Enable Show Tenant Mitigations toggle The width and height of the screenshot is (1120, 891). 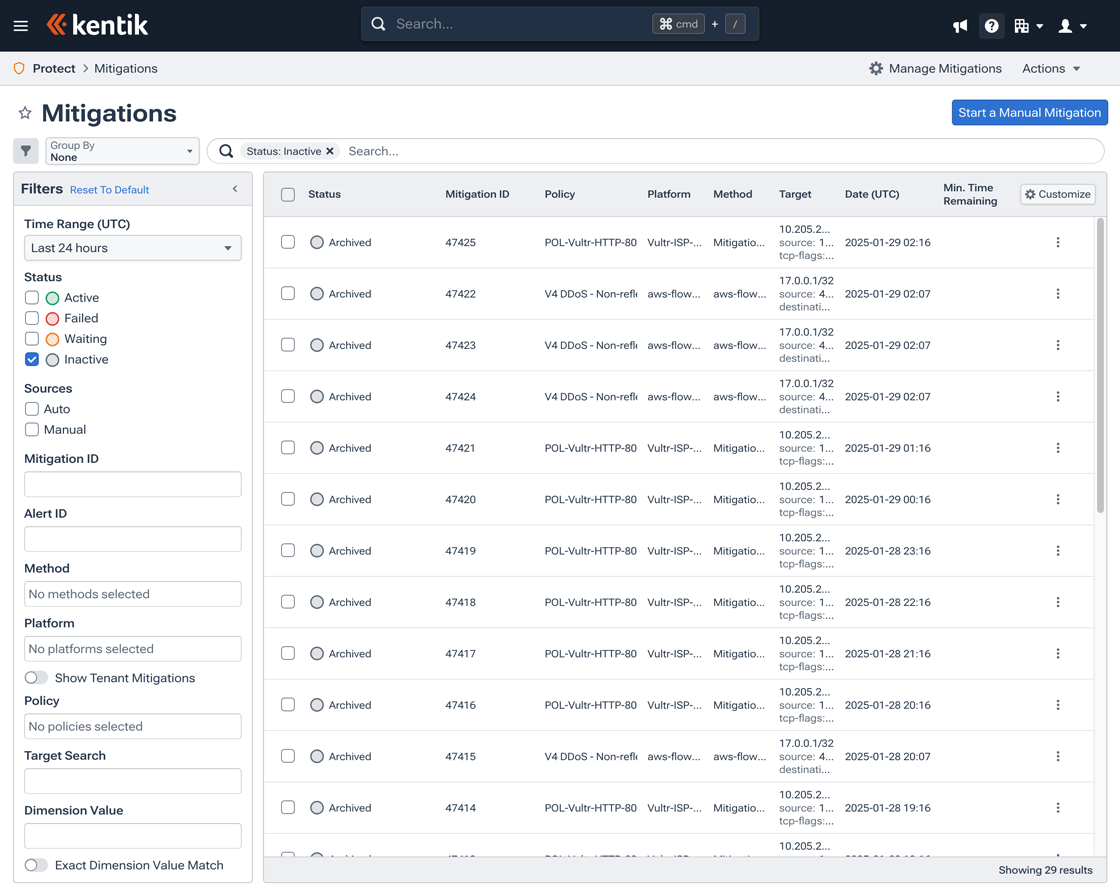(36, 677)
